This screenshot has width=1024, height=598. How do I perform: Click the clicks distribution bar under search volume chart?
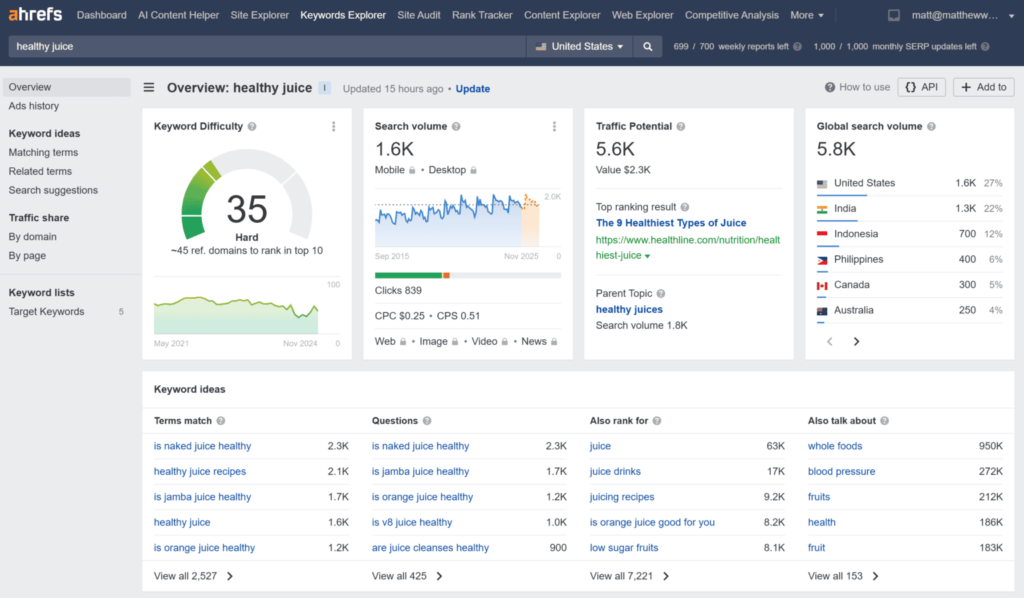[x=468, y=275]
